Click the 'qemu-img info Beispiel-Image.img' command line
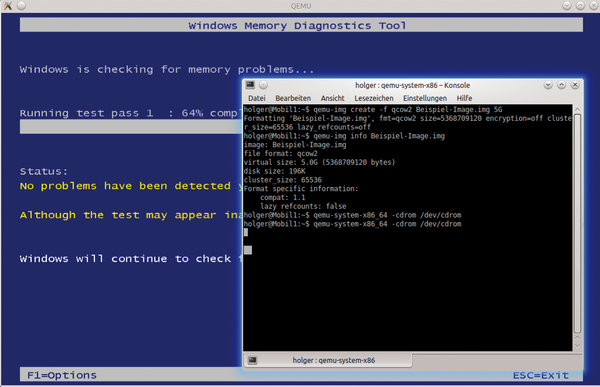 click(344, 136)
